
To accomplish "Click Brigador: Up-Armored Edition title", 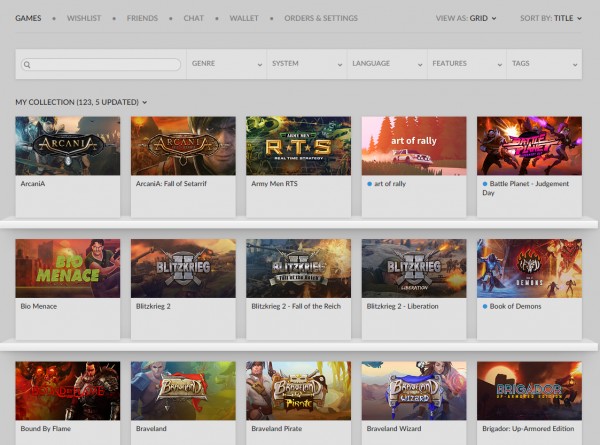I will coord(528,429).
